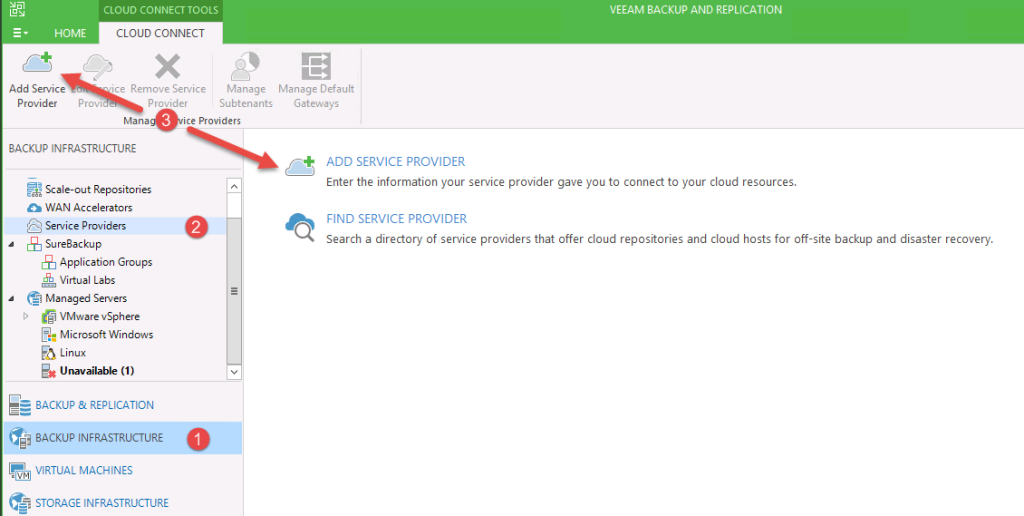1024x516 pixels.
Task: Click tree scrollbar down arrow
Action: point(234,372)
